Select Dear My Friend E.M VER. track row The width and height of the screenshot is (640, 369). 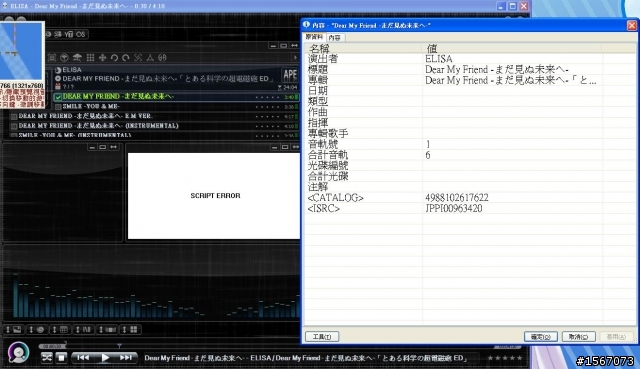point(154,116)
